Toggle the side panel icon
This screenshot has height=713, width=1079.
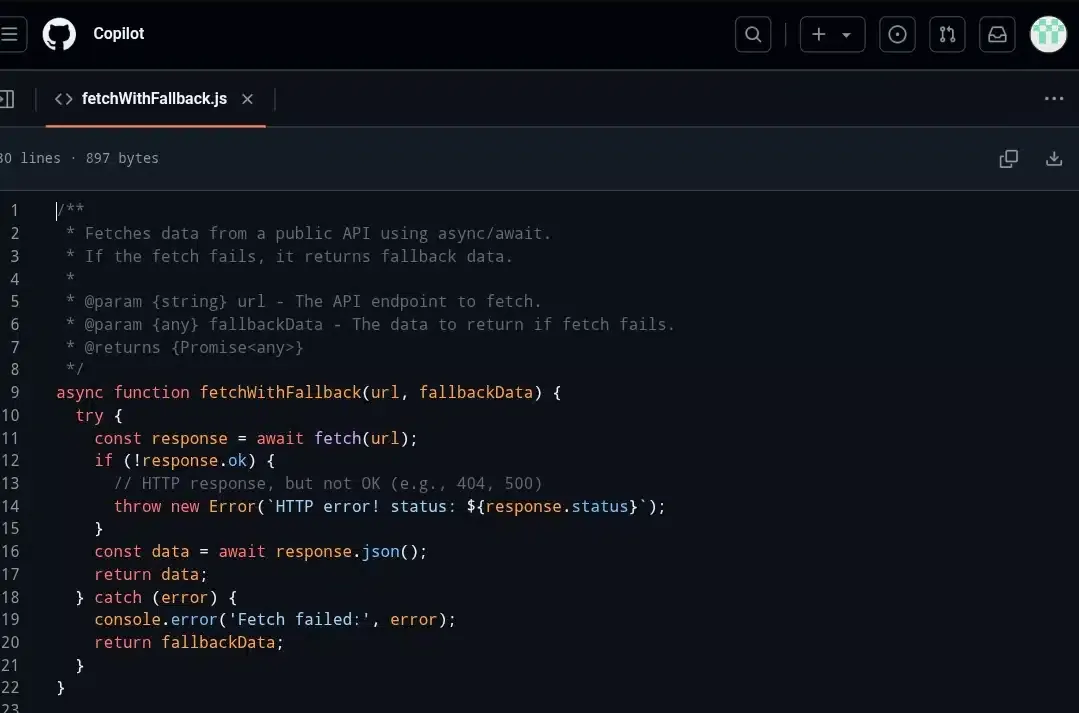6,99
